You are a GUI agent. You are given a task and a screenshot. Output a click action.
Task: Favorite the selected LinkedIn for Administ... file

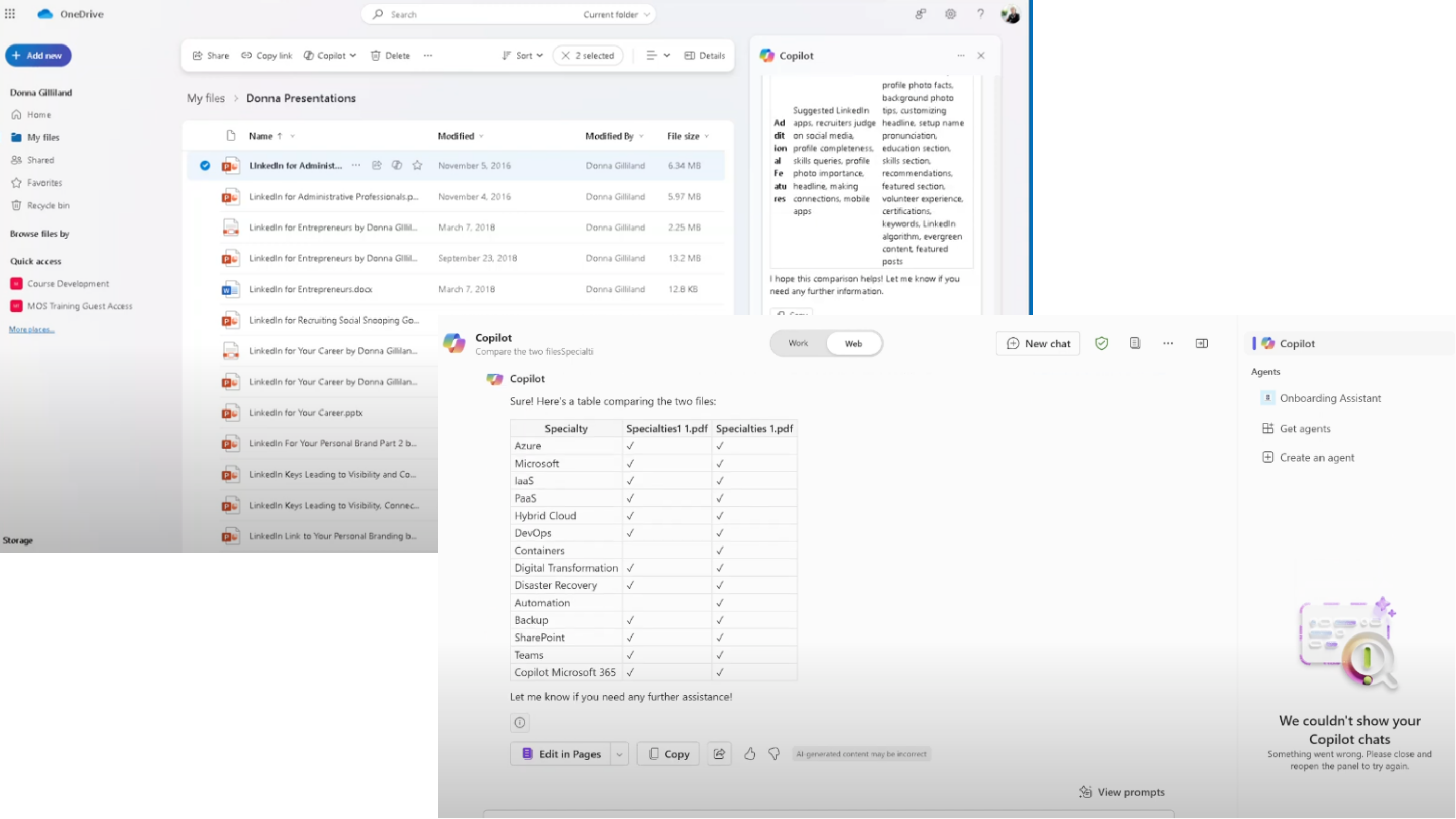tap(417, 165)
